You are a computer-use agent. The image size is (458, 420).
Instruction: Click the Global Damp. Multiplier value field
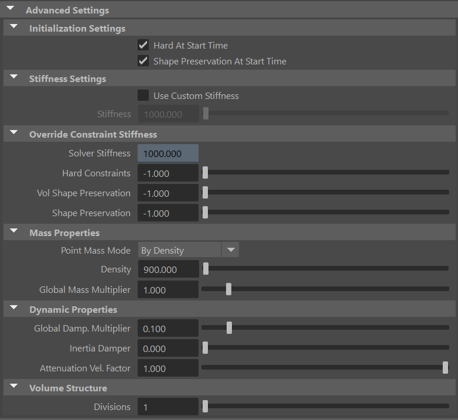tap(168, 328)
